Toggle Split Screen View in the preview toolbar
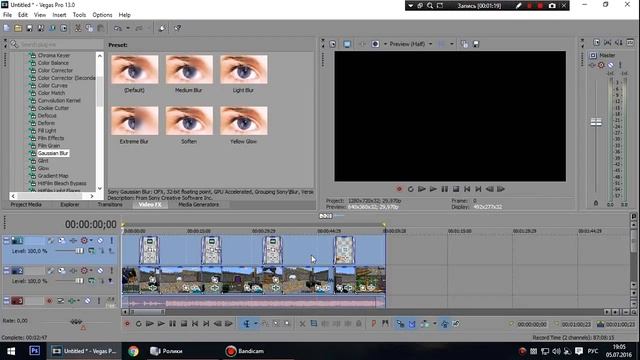Screen dimensions: 640x360 [x=376, y=44]
